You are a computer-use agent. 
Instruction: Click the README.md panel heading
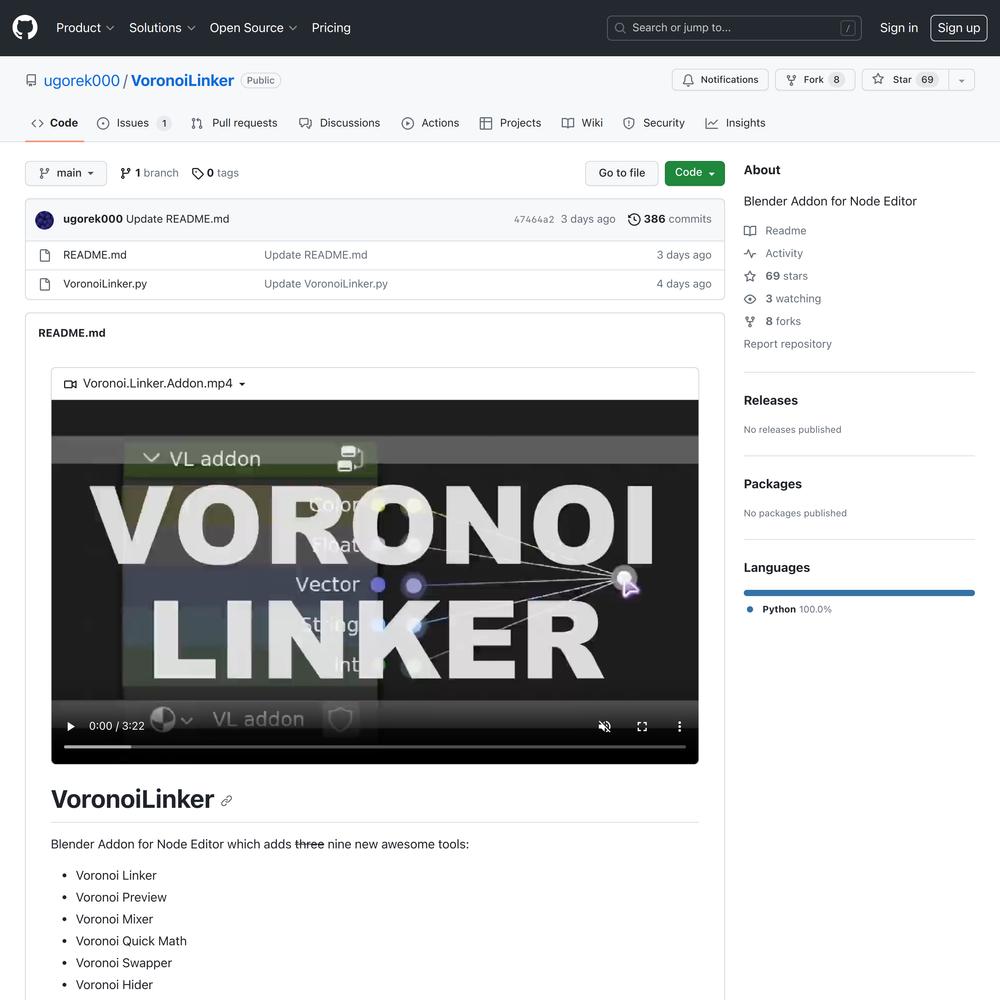click(72, 333)
